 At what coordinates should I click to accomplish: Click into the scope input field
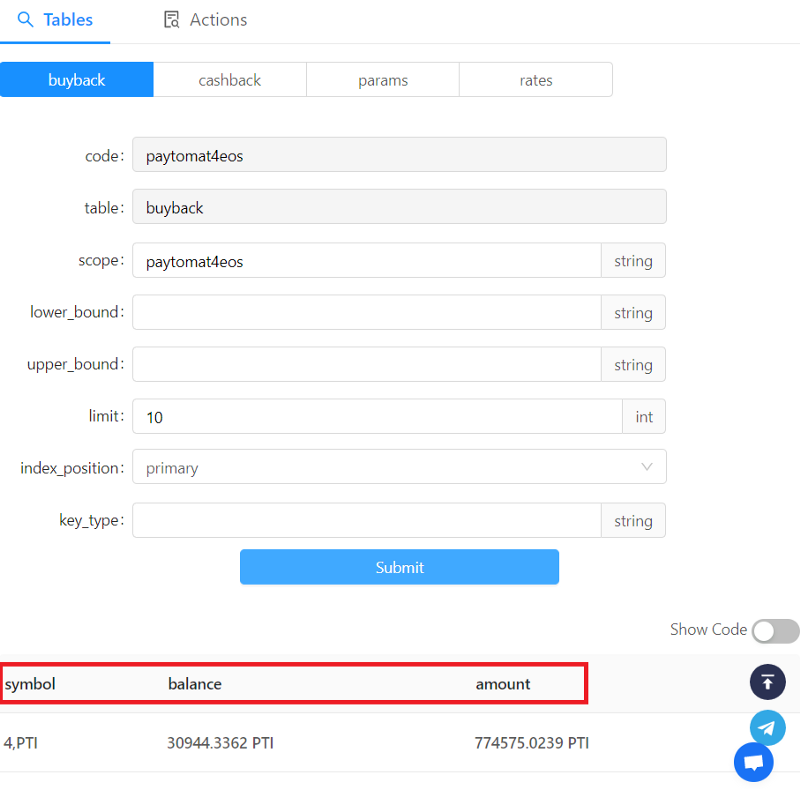click(367, 261)
